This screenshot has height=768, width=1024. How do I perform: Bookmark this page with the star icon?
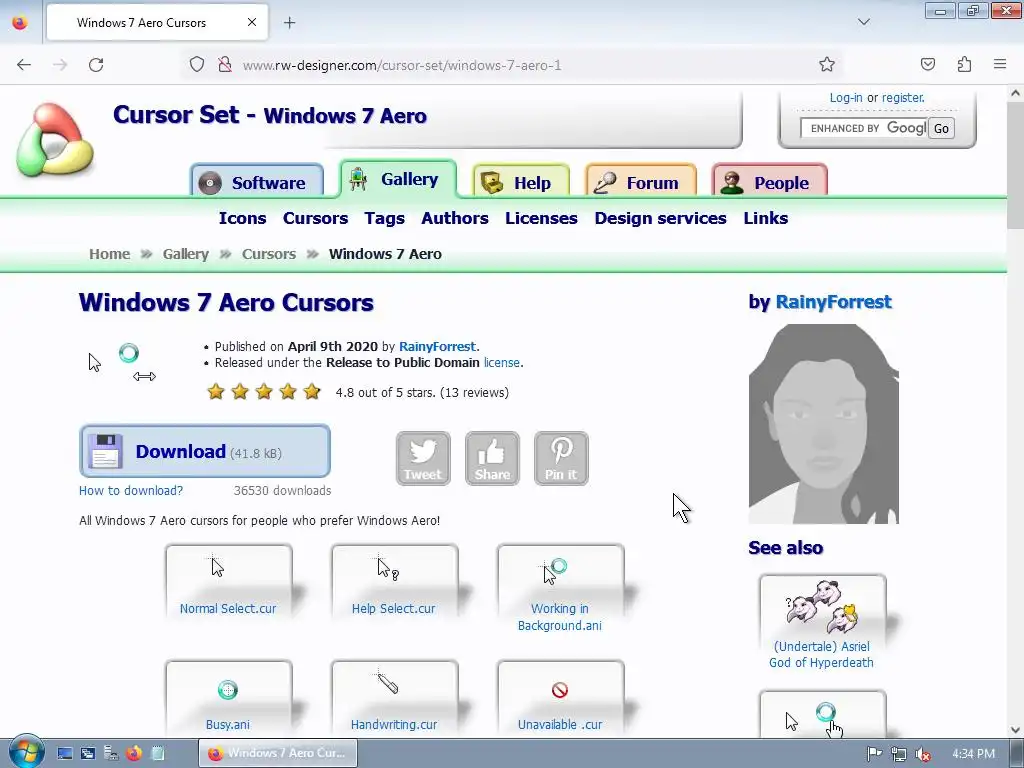827,65
